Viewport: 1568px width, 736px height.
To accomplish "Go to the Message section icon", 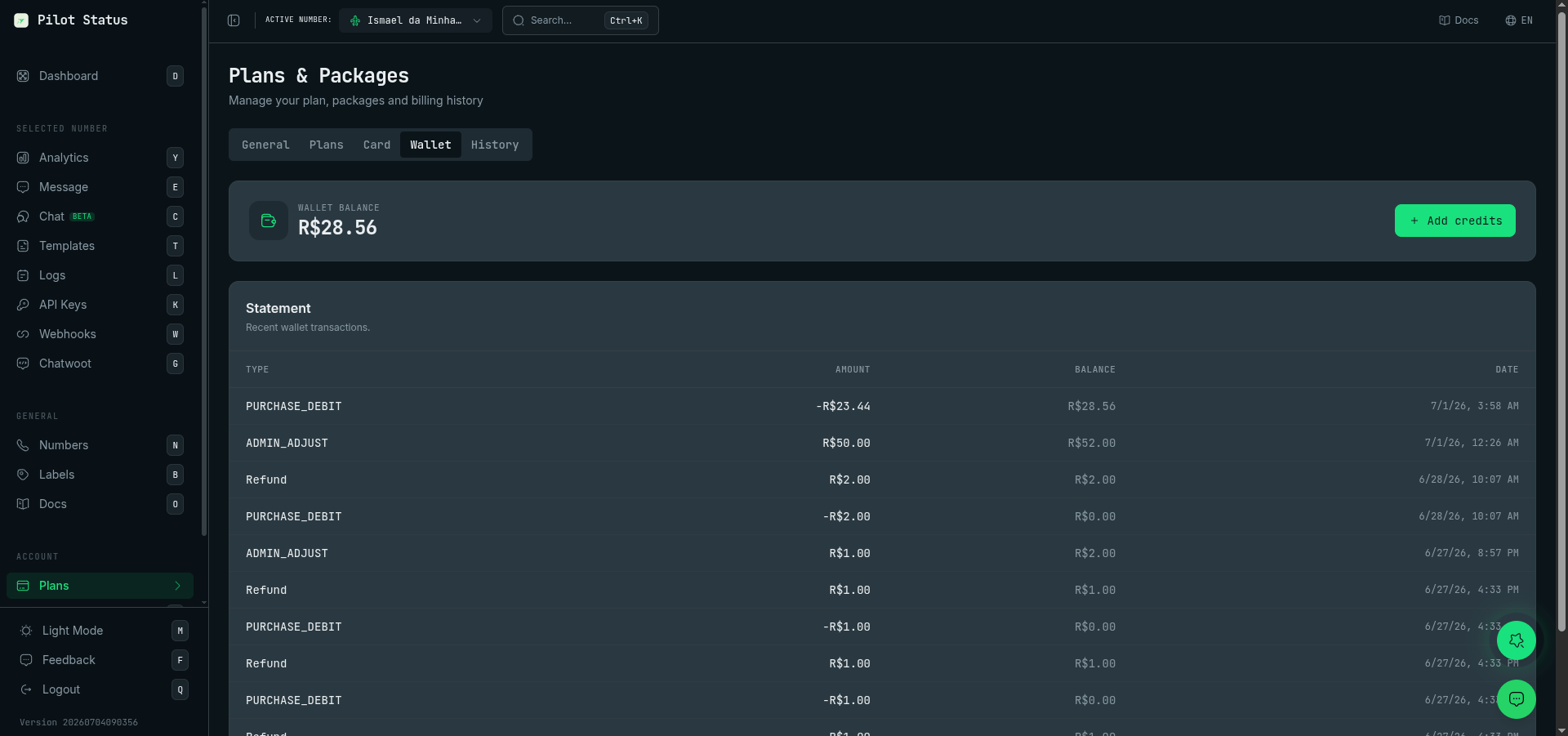I will (x=23, y=187).
